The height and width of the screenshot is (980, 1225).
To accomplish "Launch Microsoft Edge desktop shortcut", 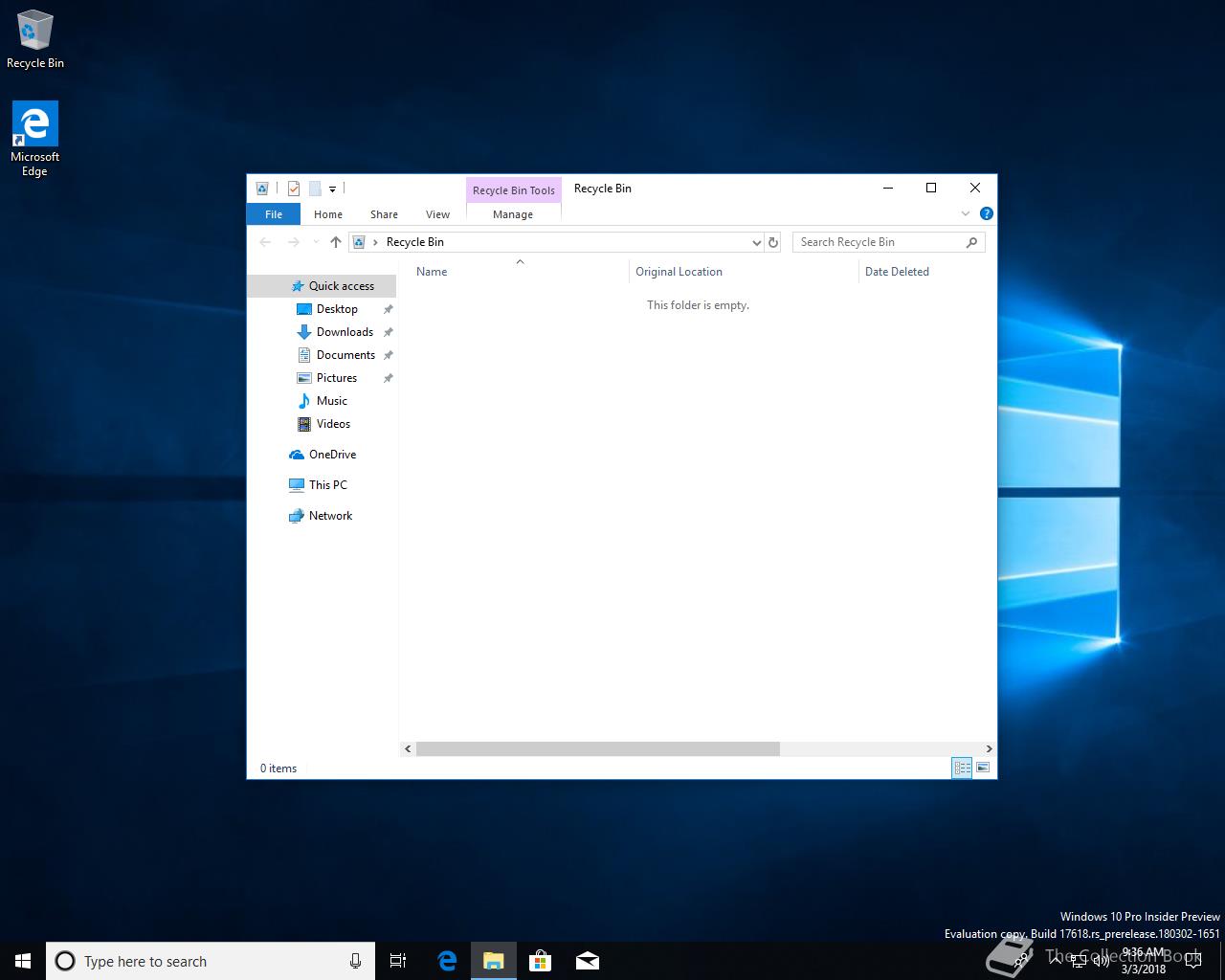I will [34, 140].
